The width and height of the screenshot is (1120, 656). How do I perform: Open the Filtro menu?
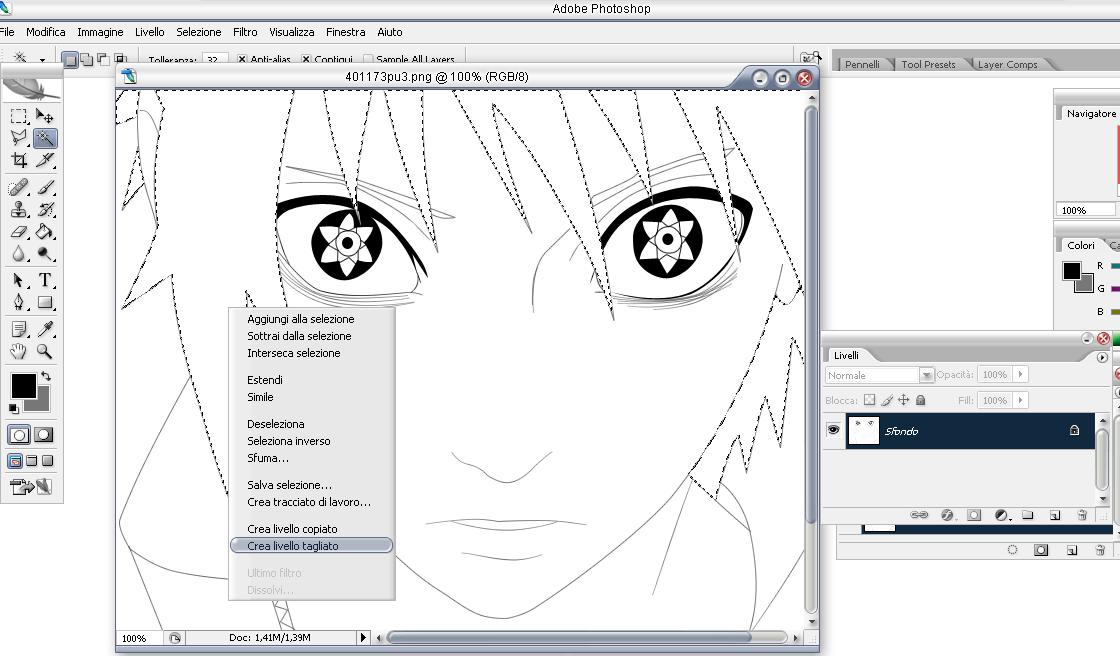point(245,32)
